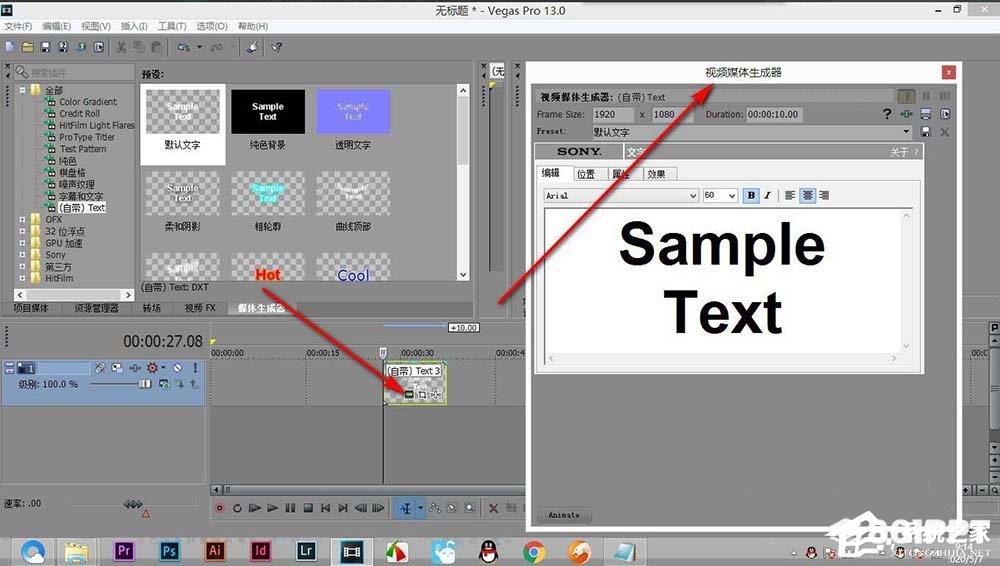Viewport: 1000px width, 566px height.
Task: Click the 速率 rate slider
Action: pos(133,505)
